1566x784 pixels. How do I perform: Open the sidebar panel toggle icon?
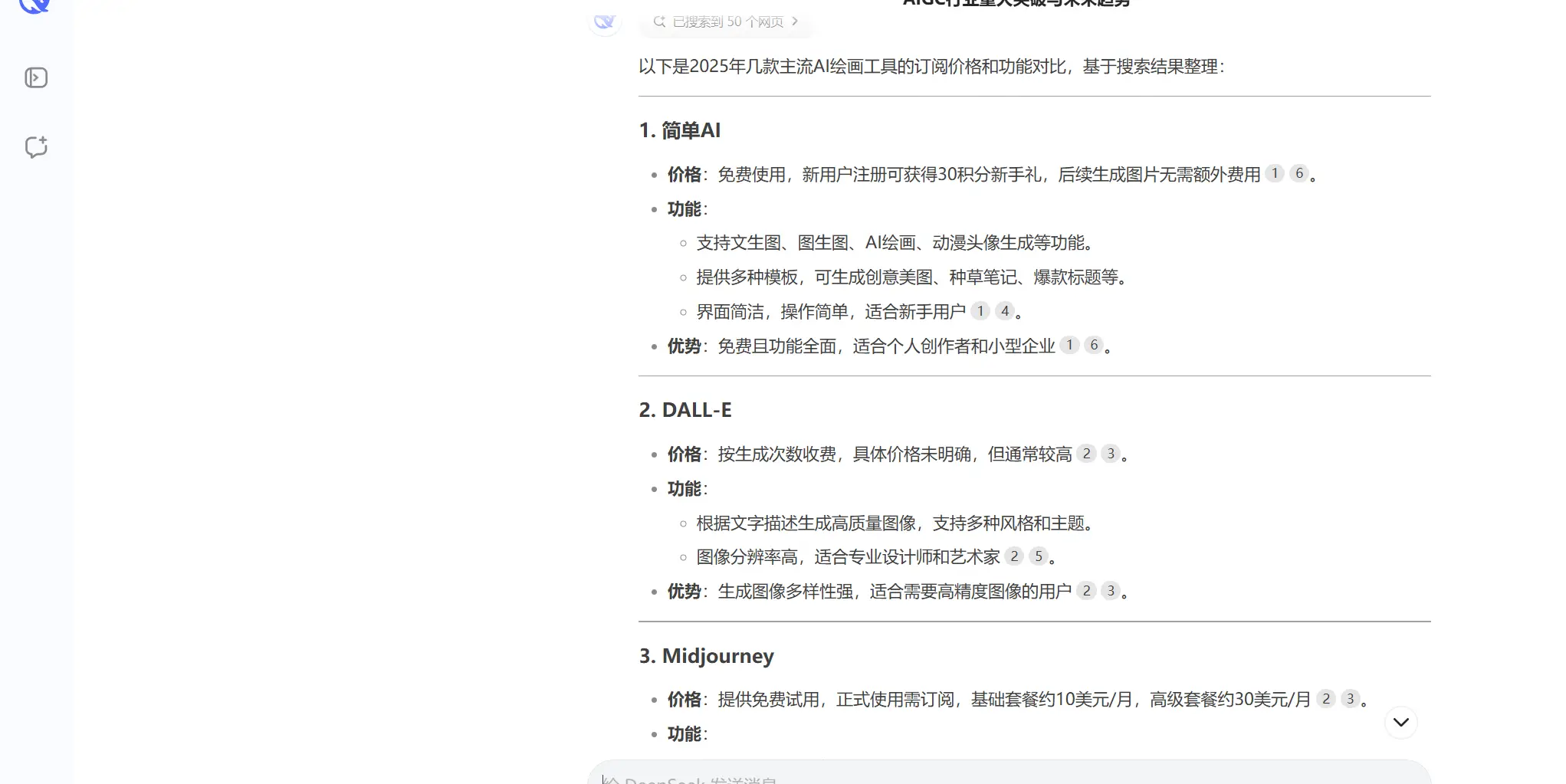tap(36, 77)
